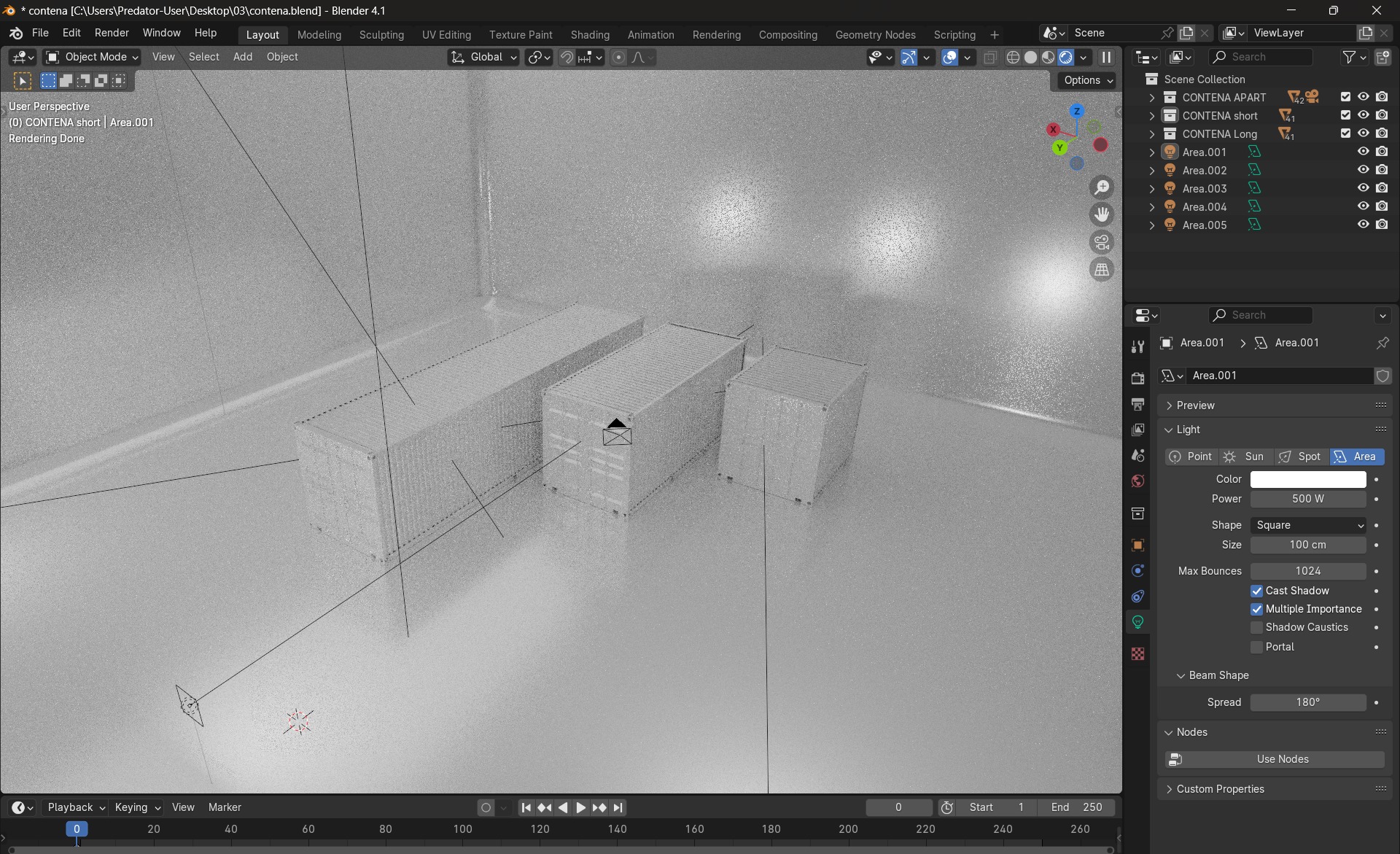This screenshot has height=854, width=1400.
Task: Collapse the Beam Shape subpanel
Action: click(x=1218, y=675)
